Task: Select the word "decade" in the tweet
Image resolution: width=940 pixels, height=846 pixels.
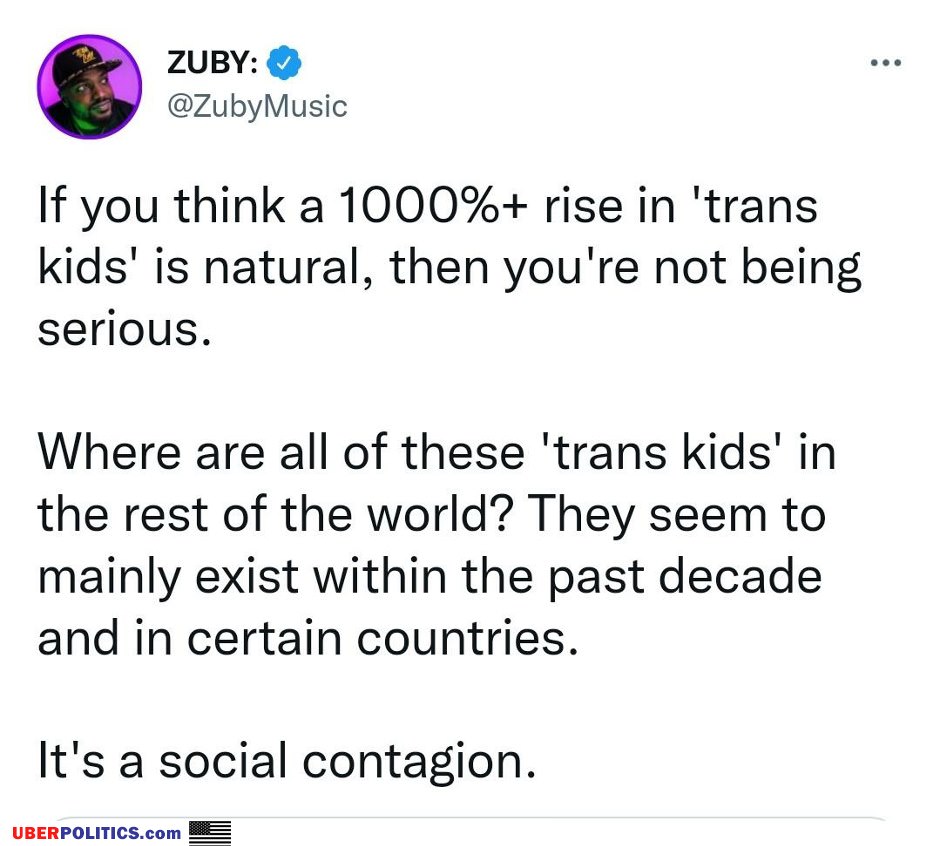Action: point(740,576)
